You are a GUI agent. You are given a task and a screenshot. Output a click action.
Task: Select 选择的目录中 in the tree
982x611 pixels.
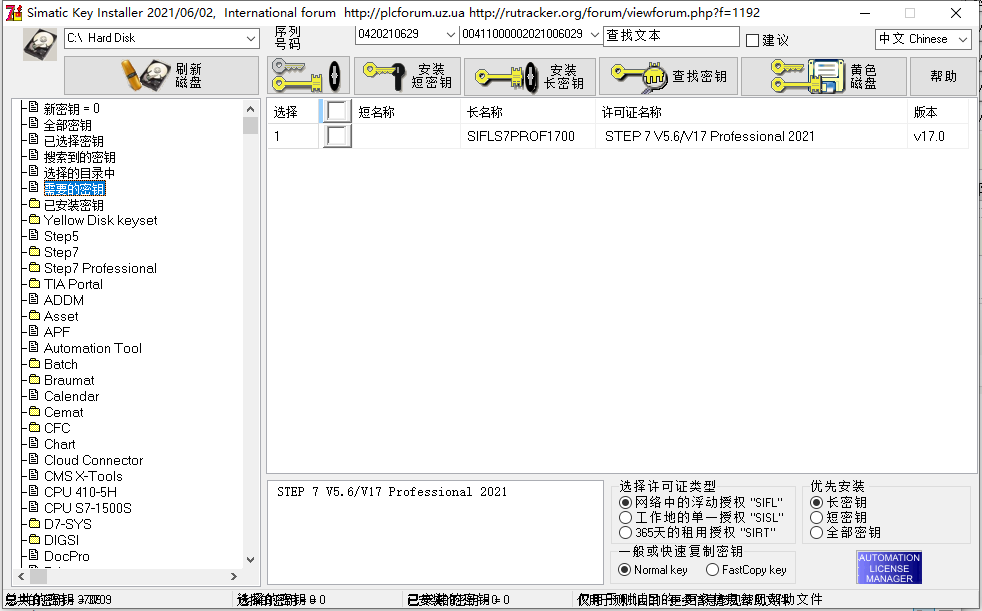click(79, 173)
